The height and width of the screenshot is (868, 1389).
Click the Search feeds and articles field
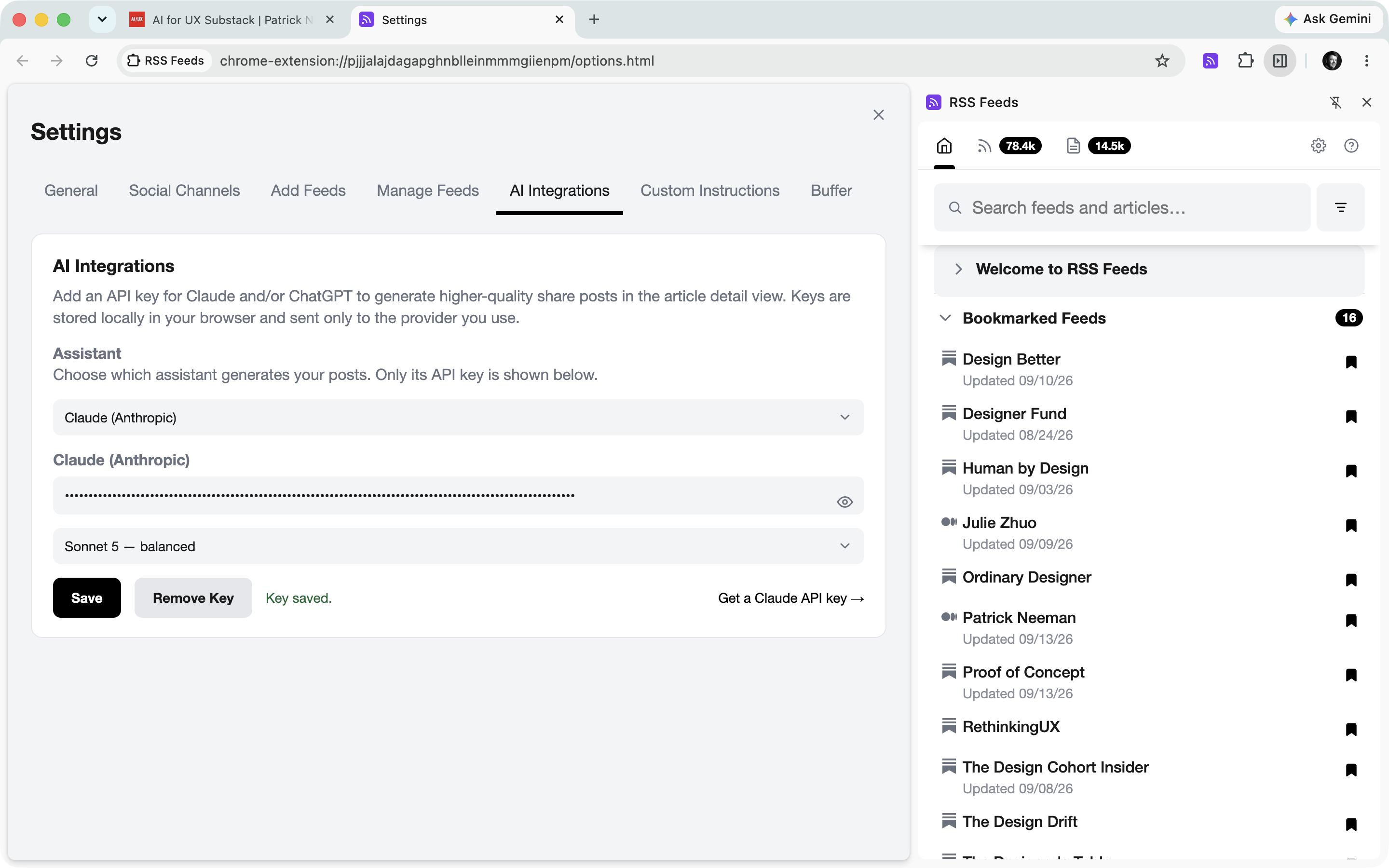1121,207
